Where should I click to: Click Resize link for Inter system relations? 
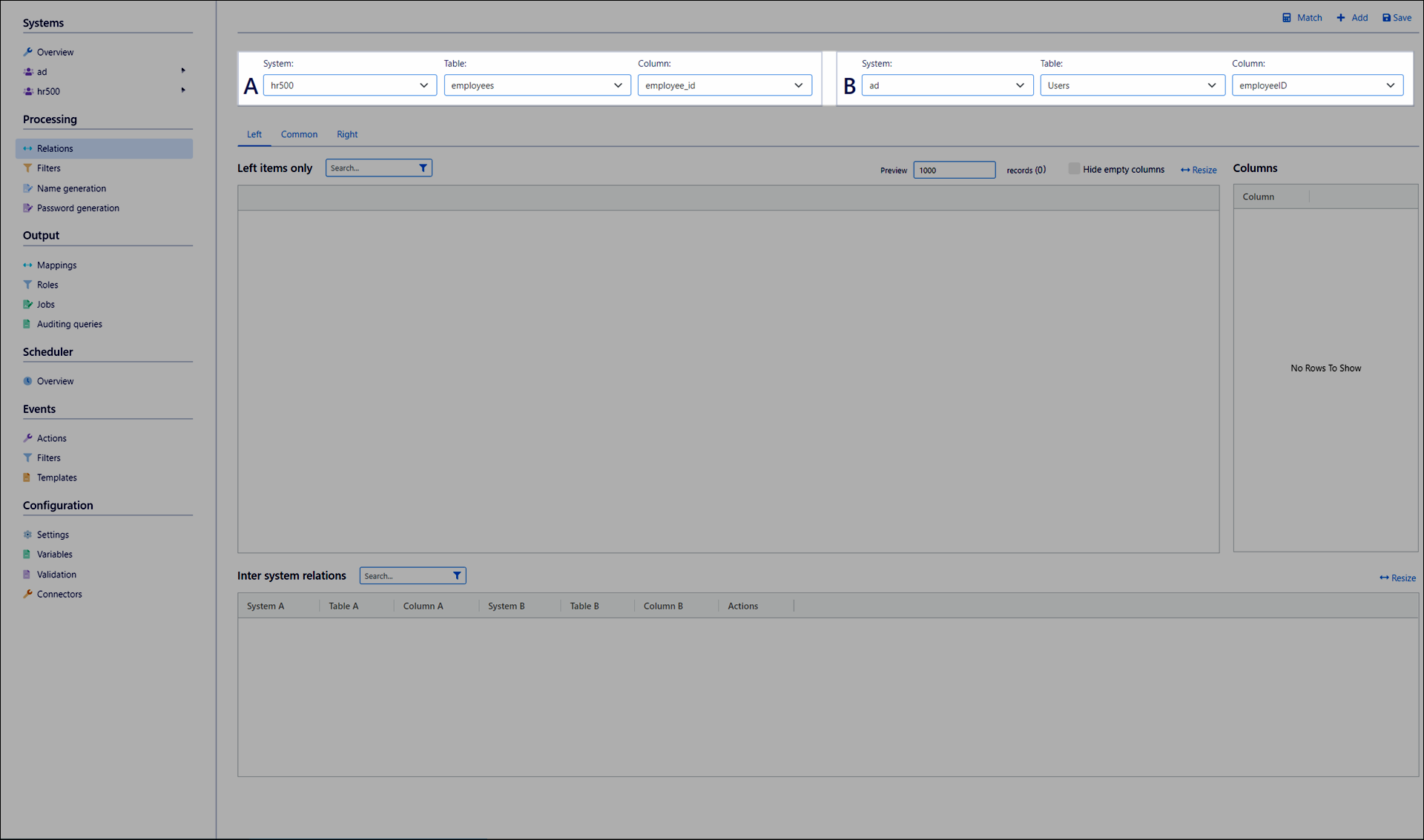coord(1397,578)
